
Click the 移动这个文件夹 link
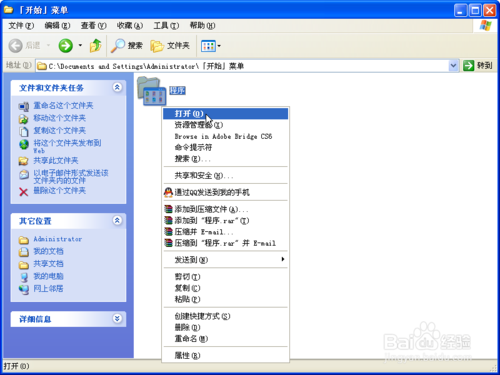pyautogui.click(x=59, y=118)
